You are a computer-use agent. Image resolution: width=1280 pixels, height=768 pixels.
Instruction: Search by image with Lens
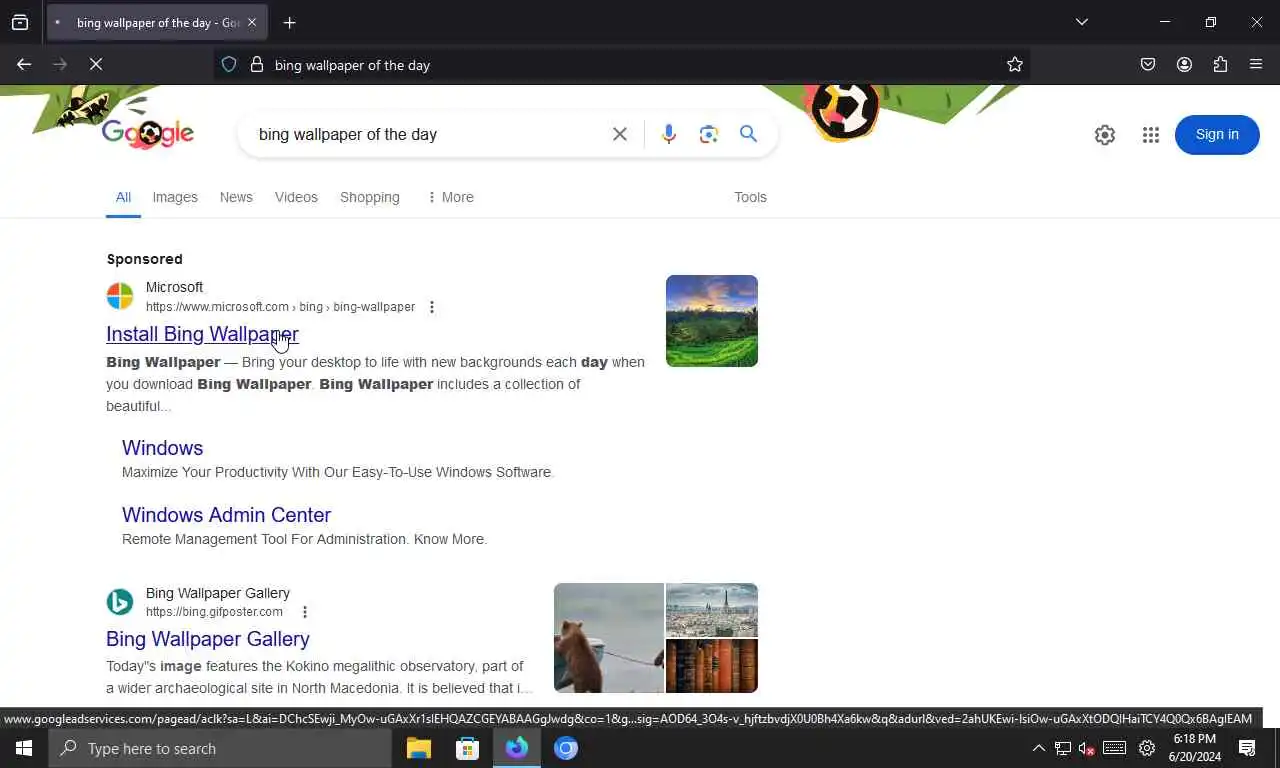pos(709,134)
